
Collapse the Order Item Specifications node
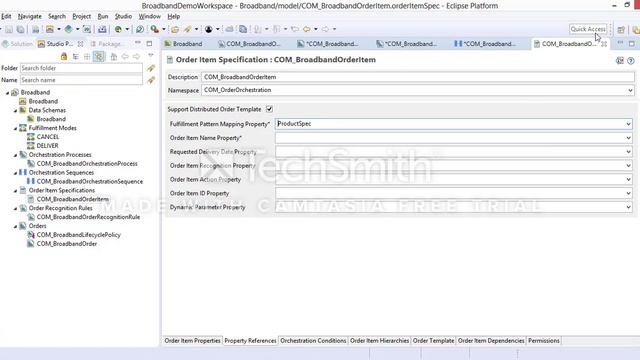(x=16, y=191)
